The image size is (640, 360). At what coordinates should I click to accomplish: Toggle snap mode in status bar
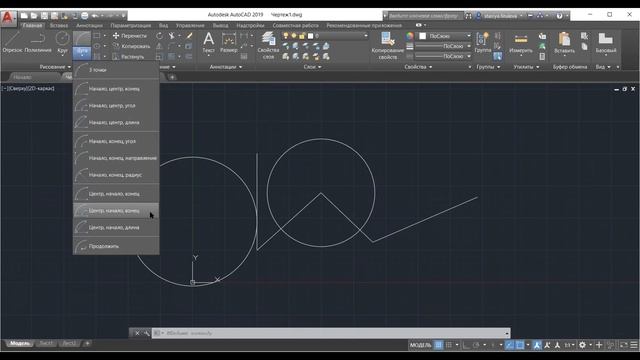[449, 345]
